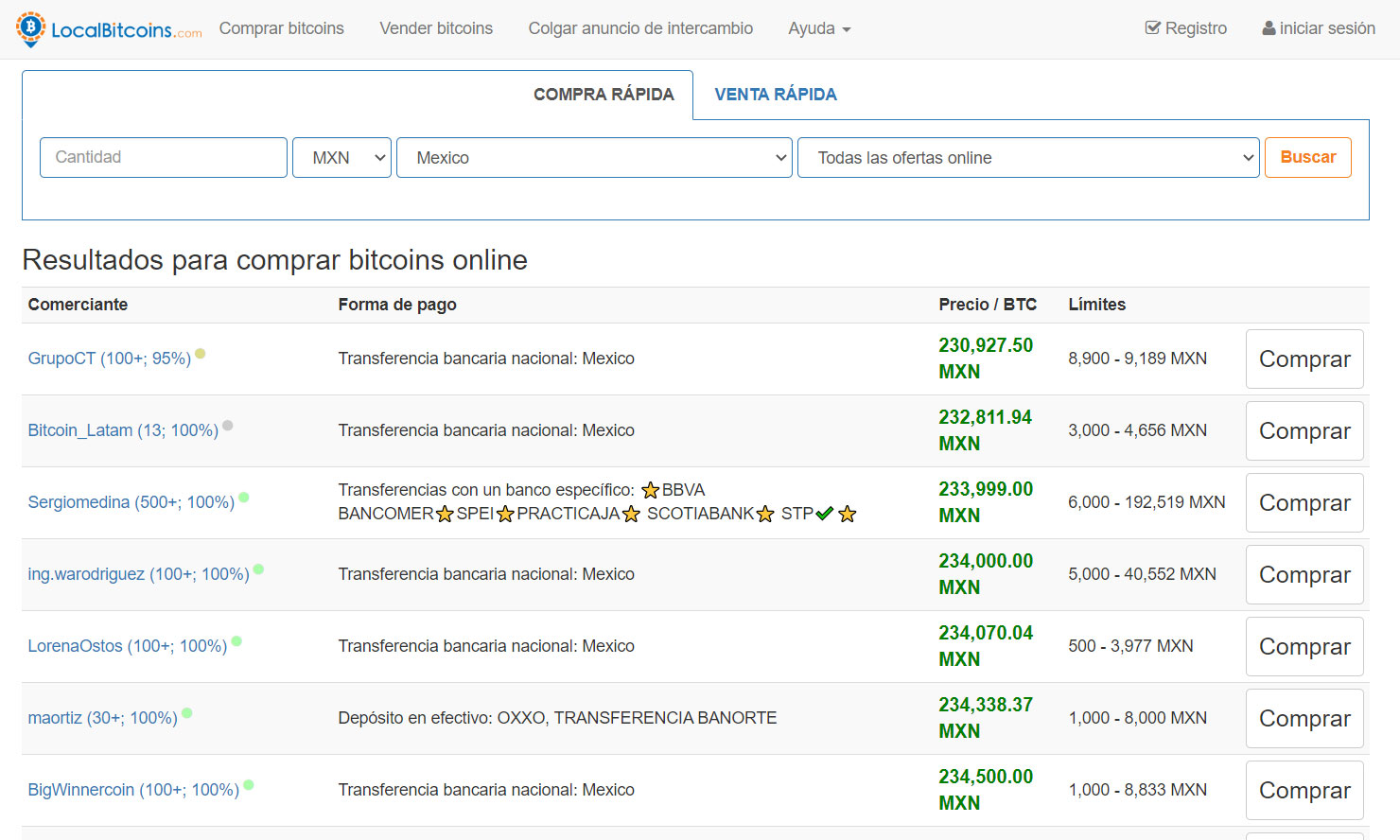Open maortiz trader profile
This screenshot has height=840, width=1400.
point(103,718)
